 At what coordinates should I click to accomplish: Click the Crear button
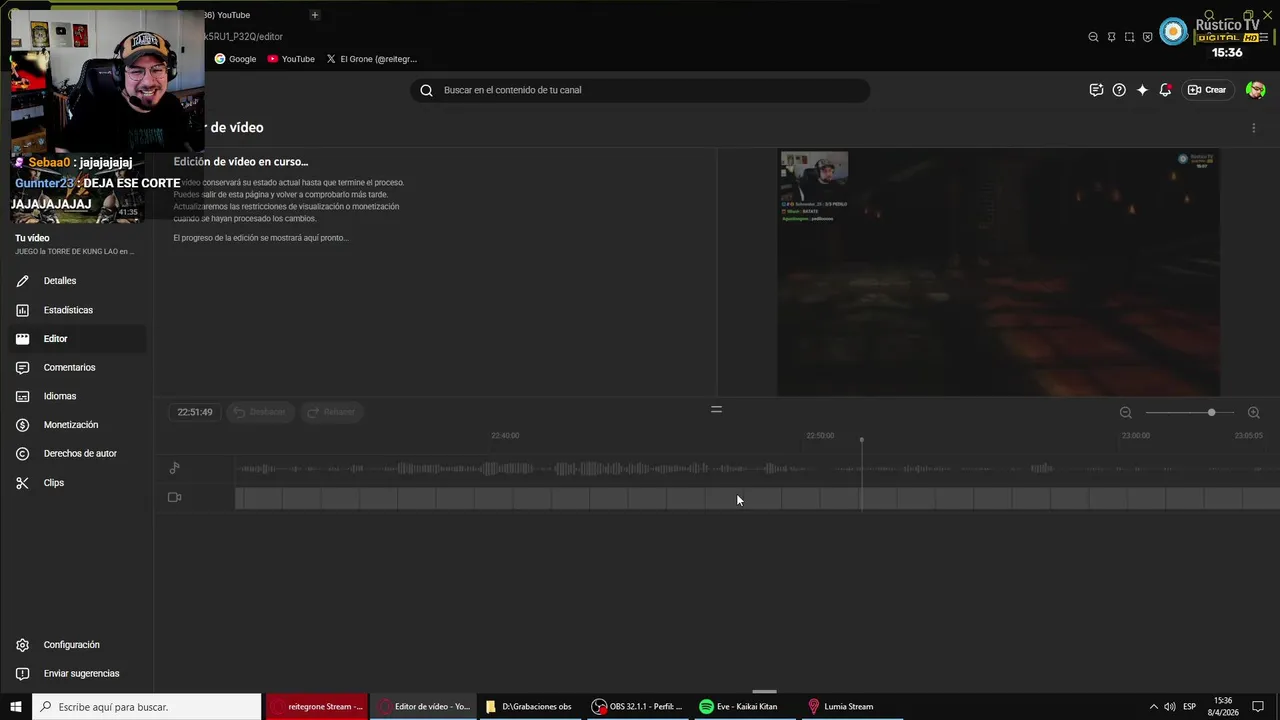[x=1207, y=90]
